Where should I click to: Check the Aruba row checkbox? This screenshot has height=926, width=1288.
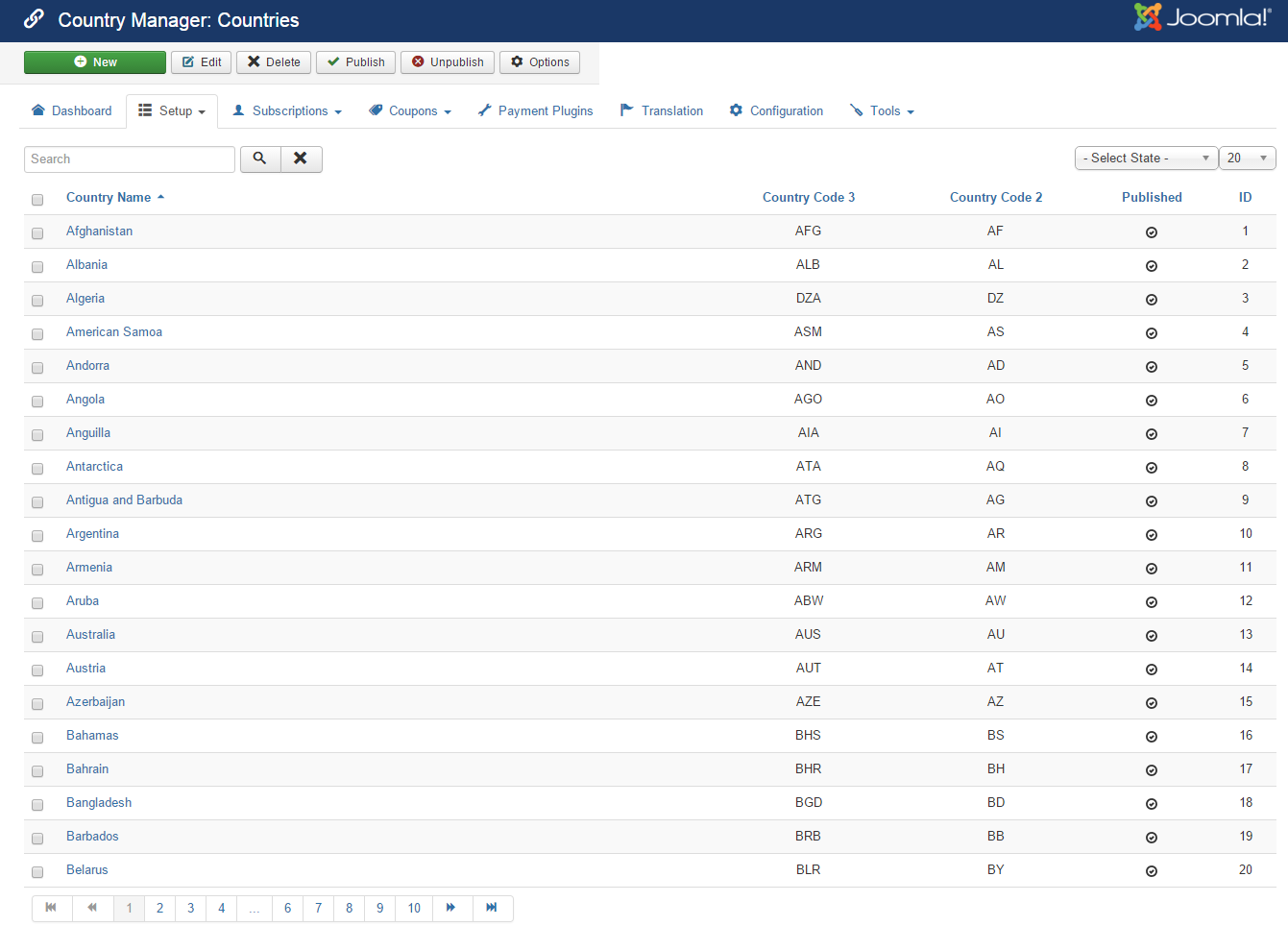click(x=37, y=603)
